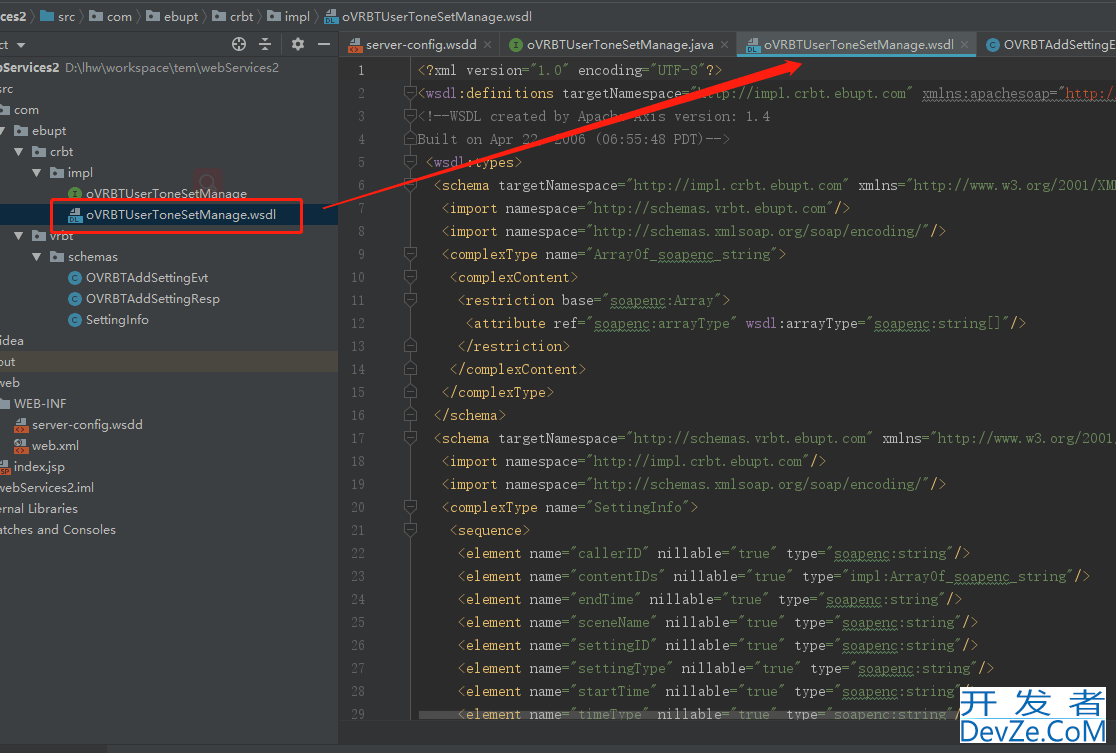The image size is (1116, 753).
Task: Fold wsdl:definitions block at line 2
Action: (x=410, y=93)
